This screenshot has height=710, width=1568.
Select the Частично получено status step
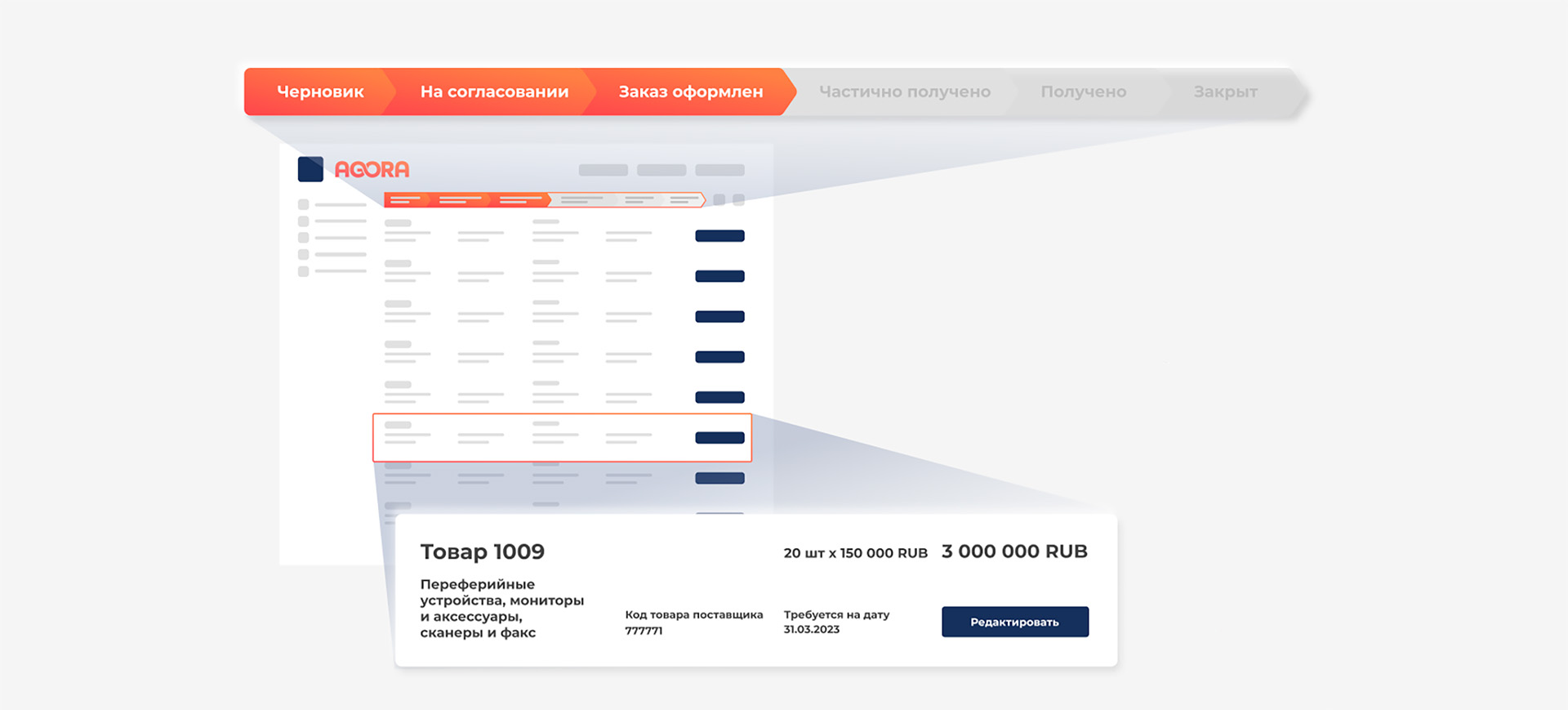(904, 92)
